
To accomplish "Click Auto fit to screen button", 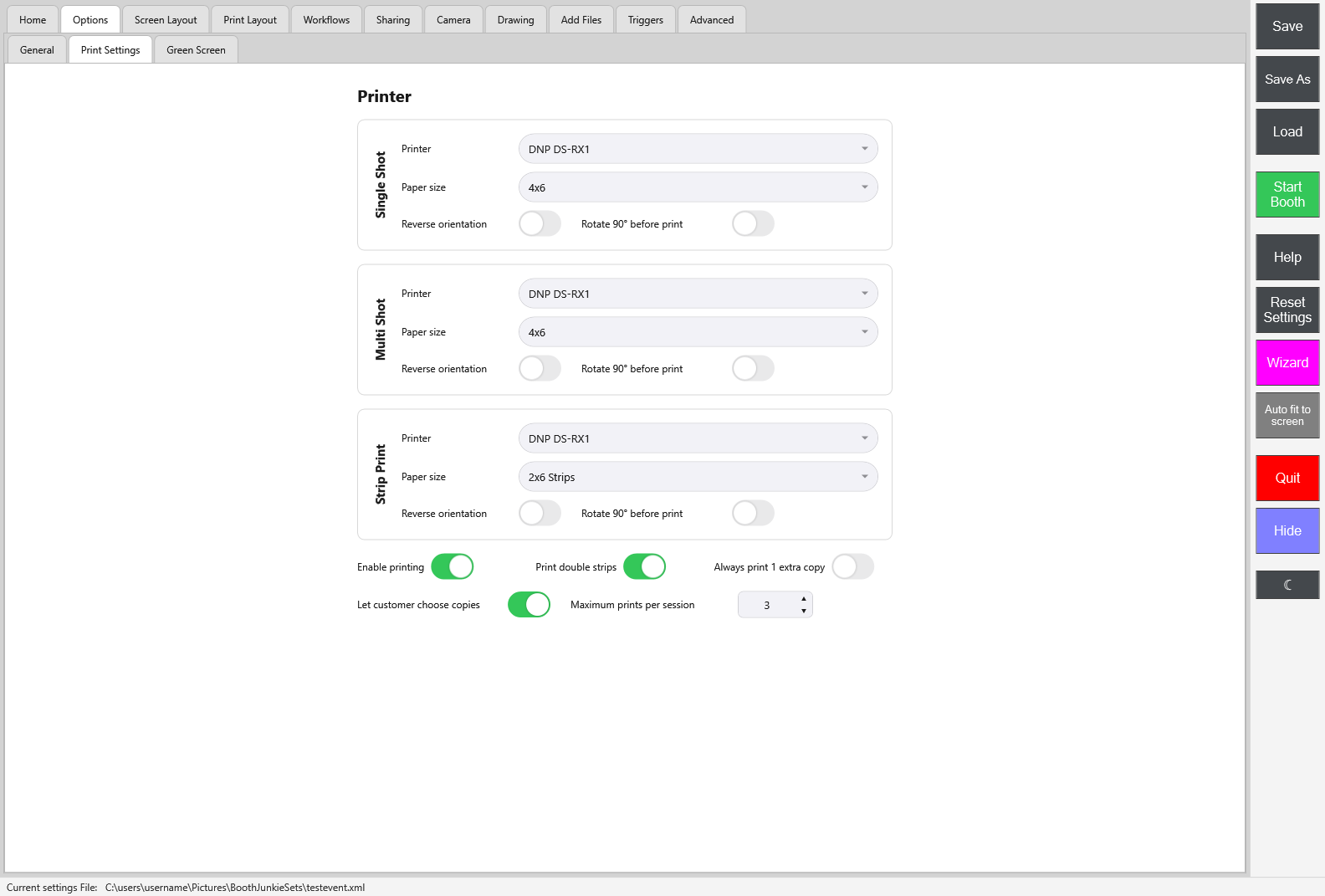I will (1287, 415).
